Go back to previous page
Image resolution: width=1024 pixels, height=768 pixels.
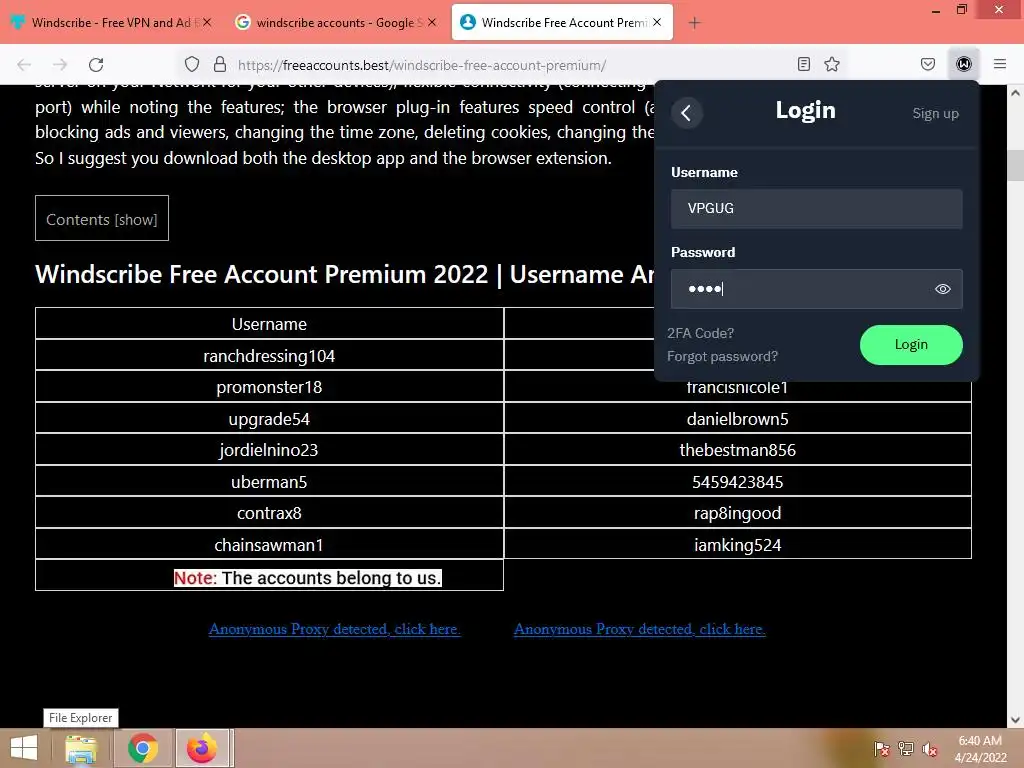pos(24,64)
